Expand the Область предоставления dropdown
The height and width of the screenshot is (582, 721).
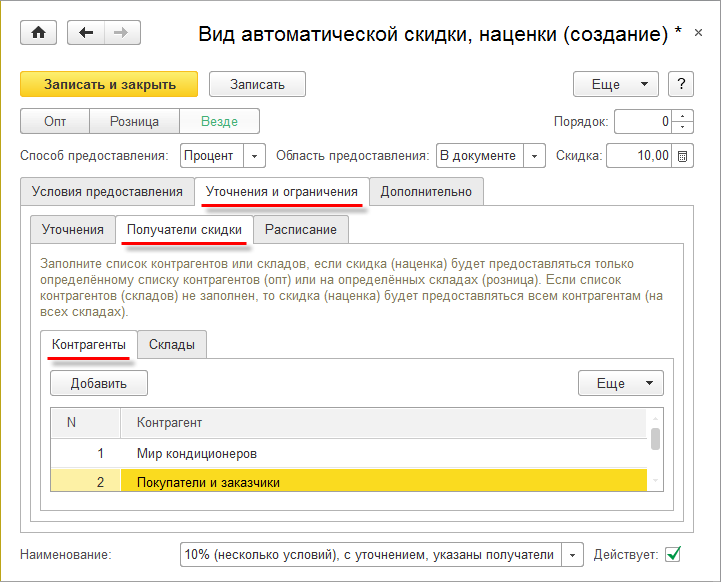(534, 156)
